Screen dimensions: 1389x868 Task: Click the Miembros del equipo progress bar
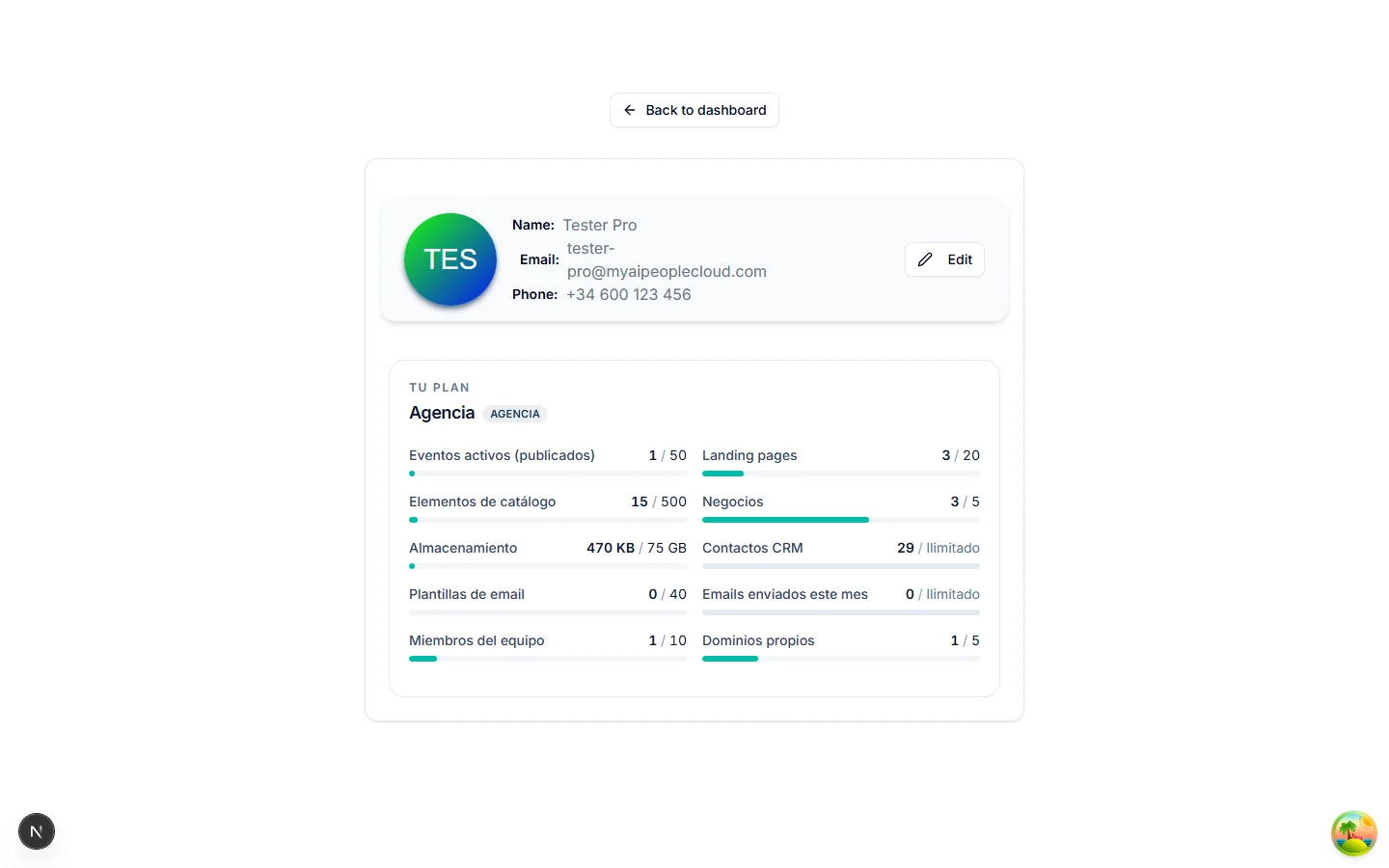pos(548,659)
